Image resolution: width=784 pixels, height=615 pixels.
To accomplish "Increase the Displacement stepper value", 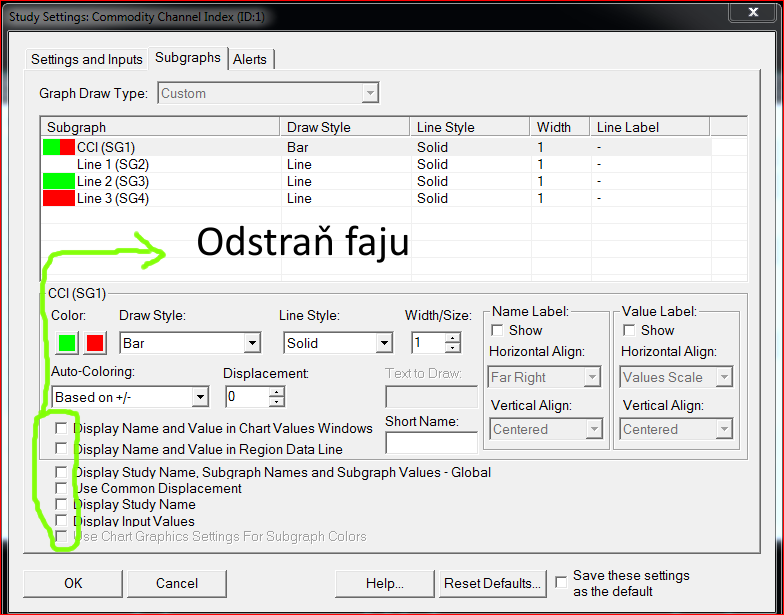I will (x=276, y=392).
